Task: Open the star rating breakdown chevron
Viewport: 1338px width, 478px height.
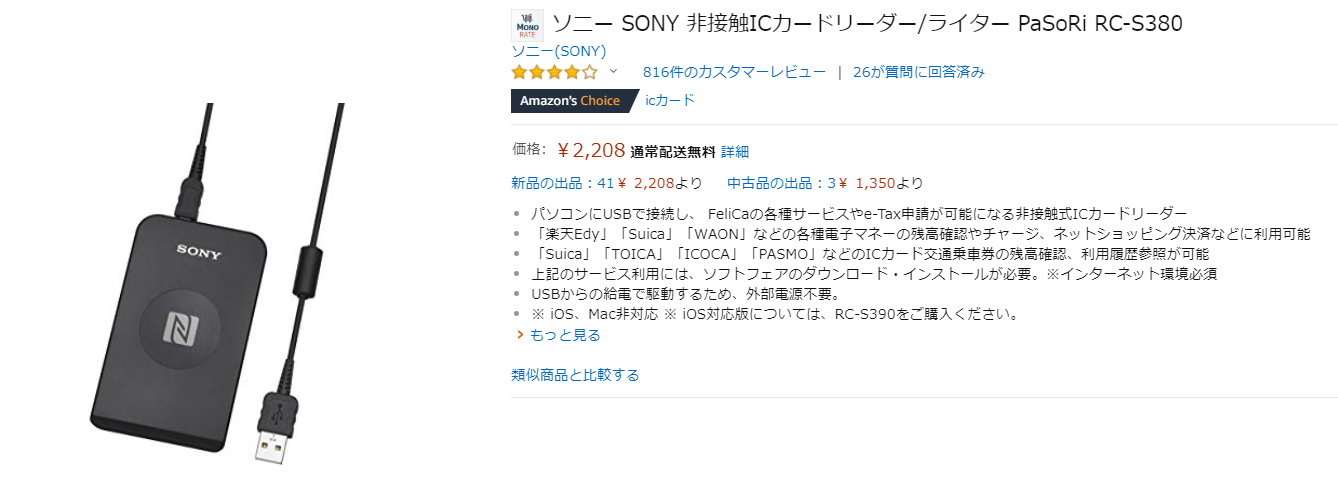Action: [x=613, y=72]
